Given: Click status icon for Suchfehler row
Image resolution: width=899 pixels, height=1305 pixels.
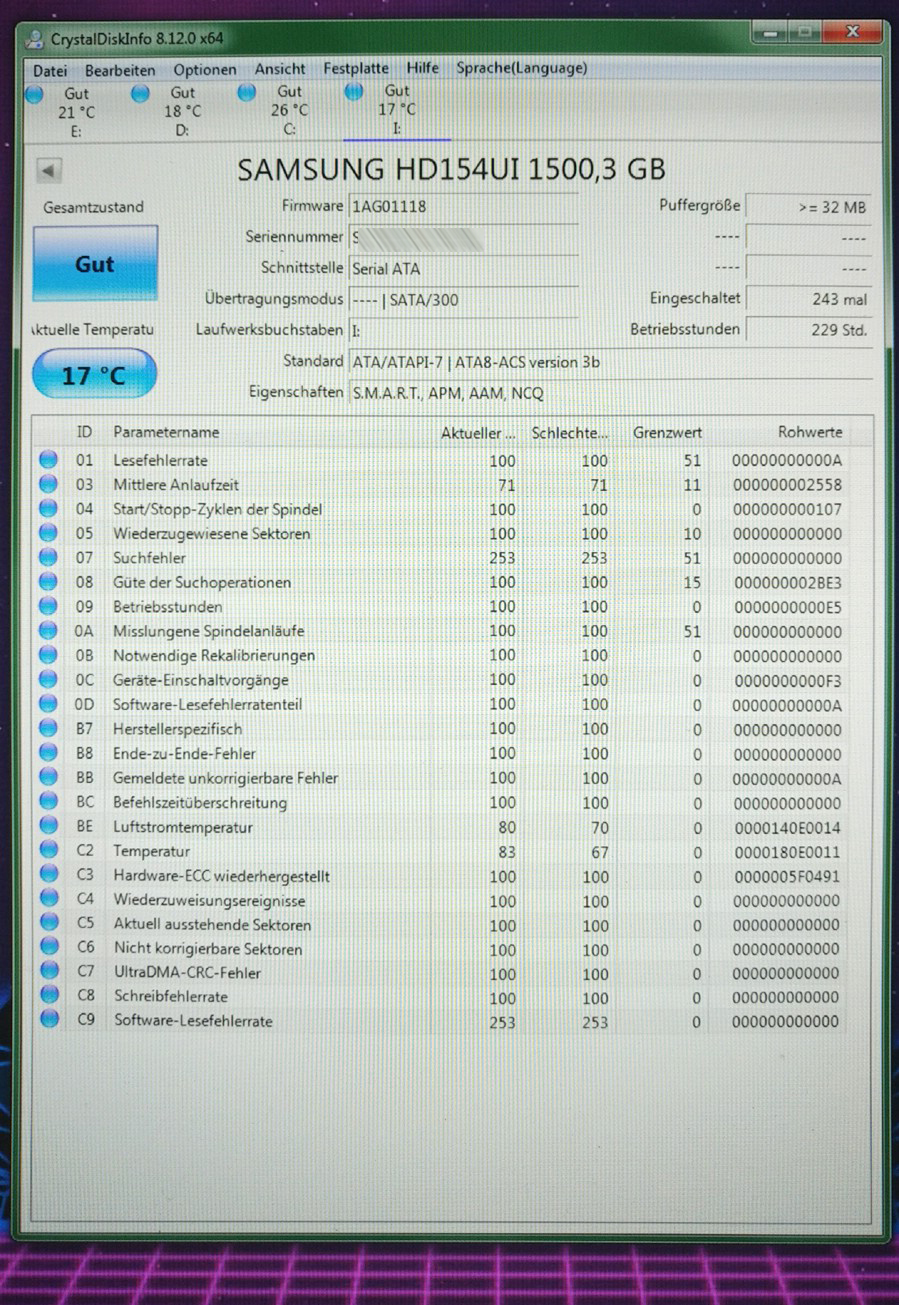Looking at the screenshot, I should (x=48, y=557).
